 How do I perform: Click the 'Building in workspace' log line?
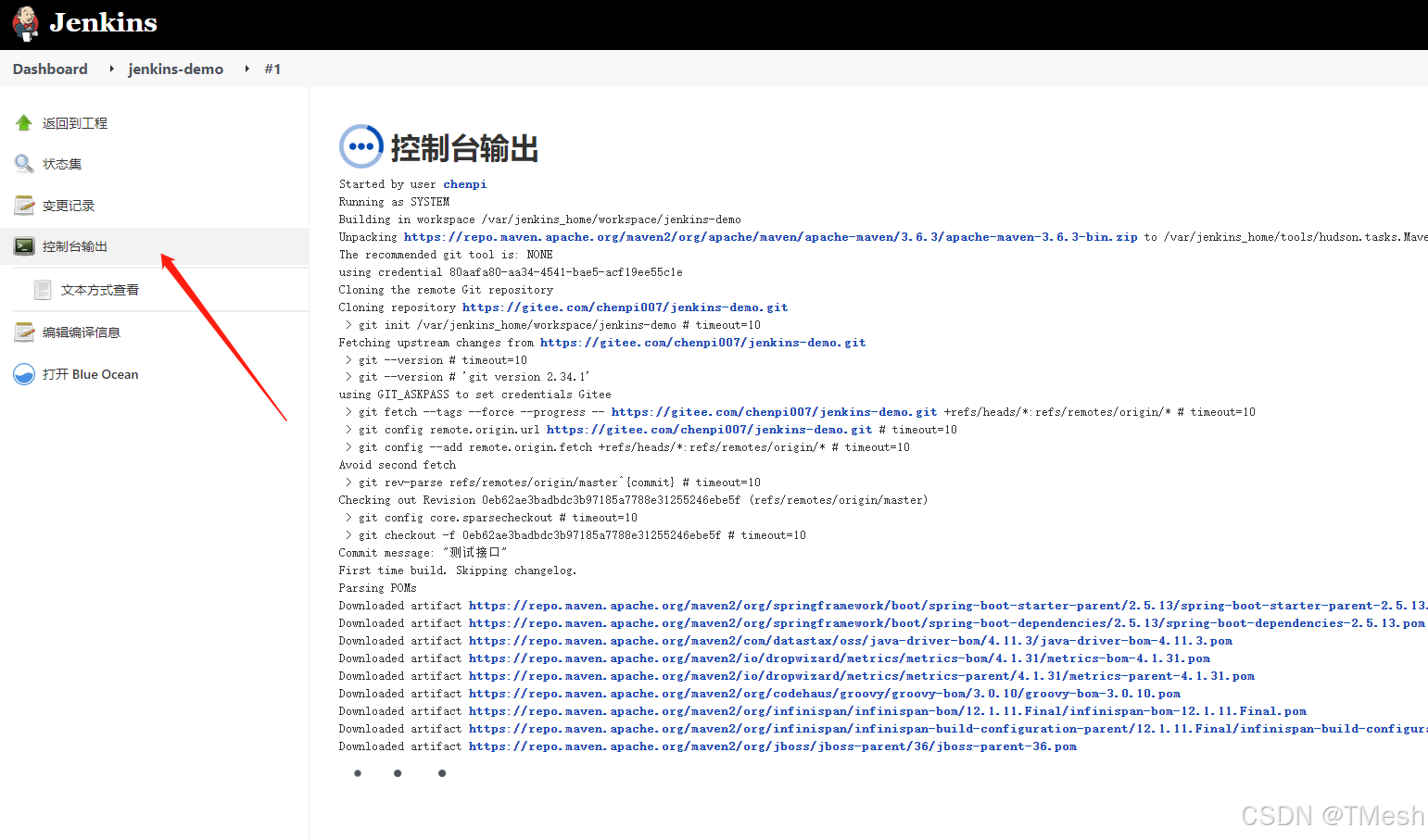coord(539,219)
